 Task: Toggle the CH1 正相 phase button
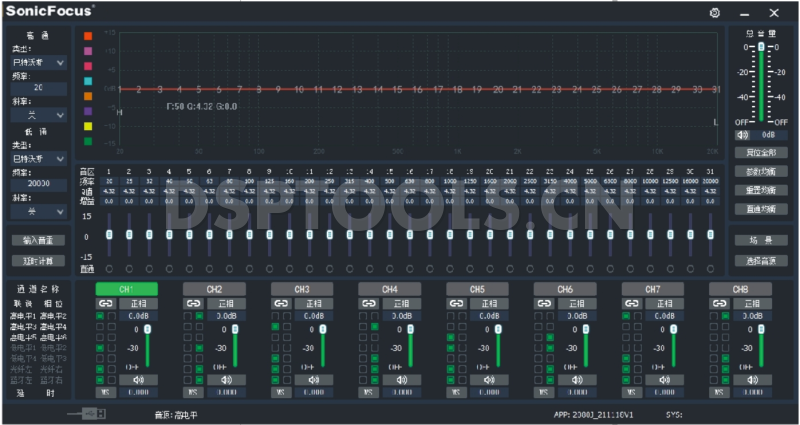click(139, 304)
